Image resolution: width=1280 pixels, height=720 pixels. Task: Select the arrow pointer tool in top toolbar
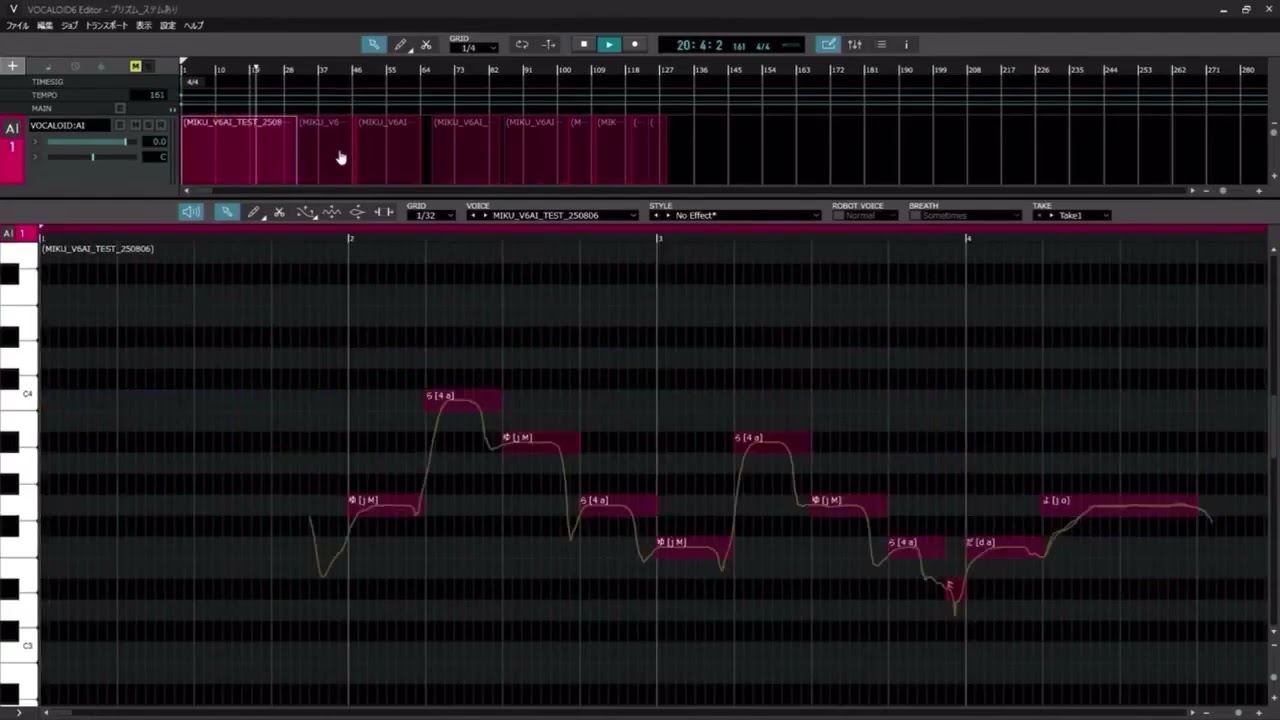(x=373, y=44)
